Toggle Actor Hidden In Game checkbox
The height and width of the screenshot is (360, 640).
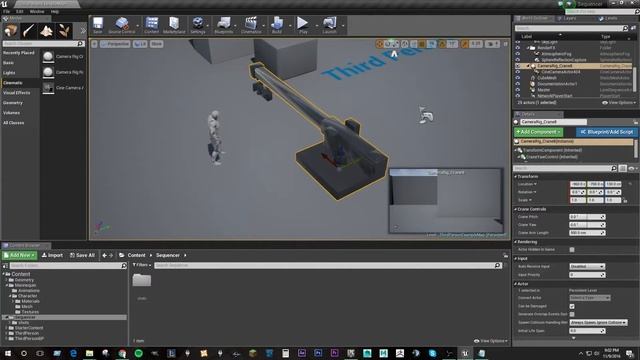[572, 249]
